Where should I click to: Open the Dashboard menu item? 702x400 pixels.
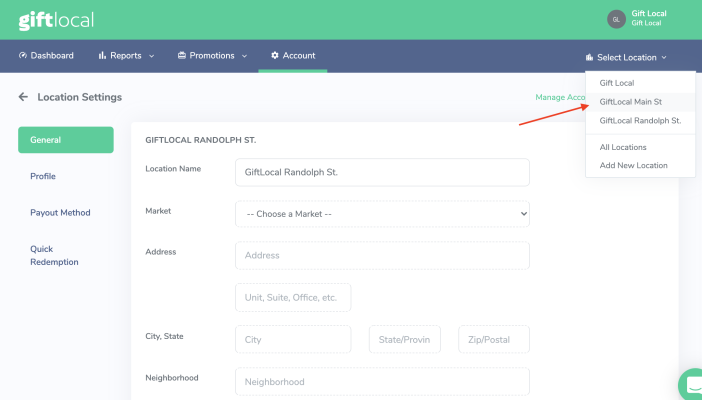46,56
